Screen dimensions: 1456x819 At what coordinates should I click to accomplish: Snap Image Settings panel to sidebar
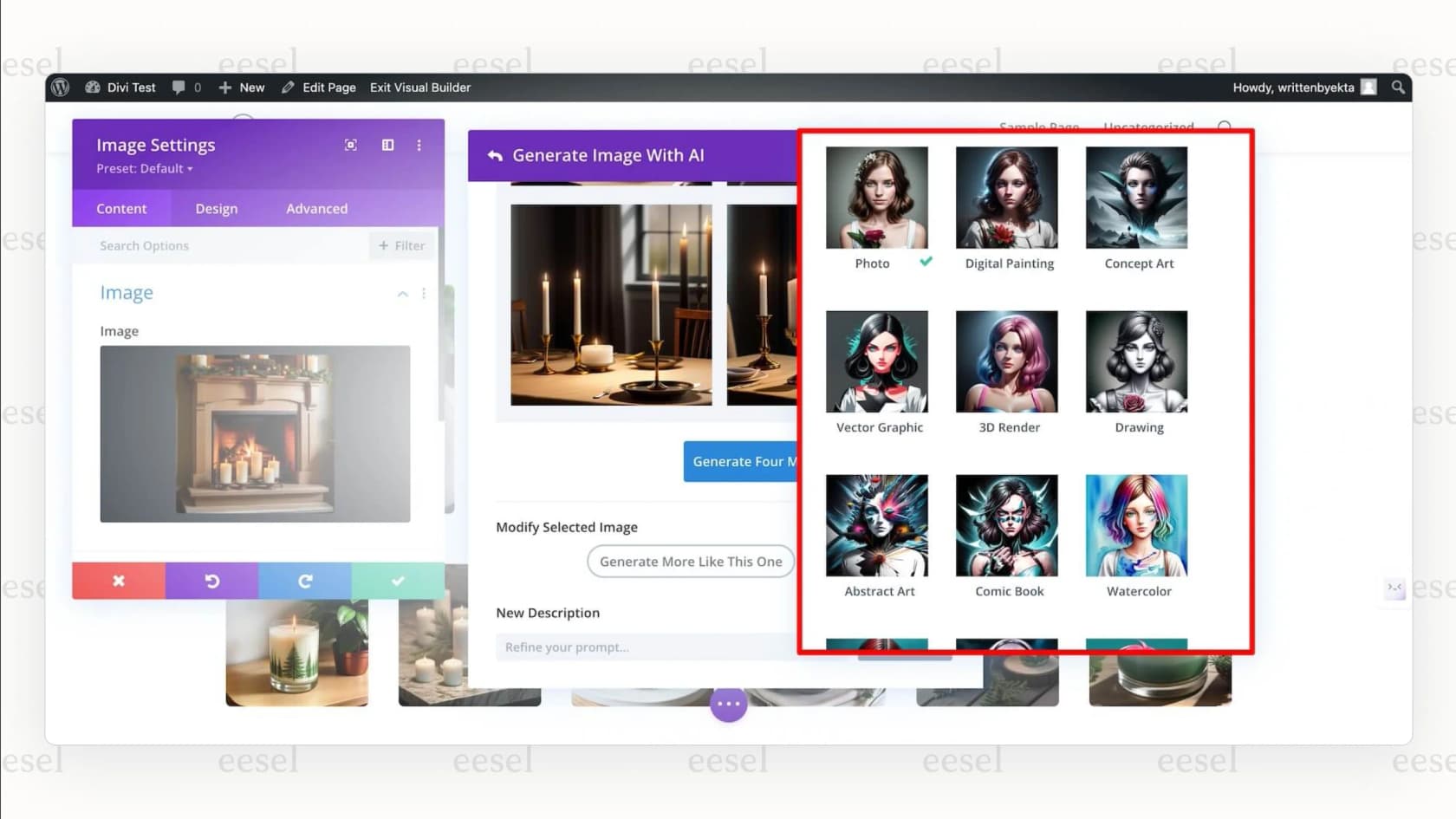point(388,145)
